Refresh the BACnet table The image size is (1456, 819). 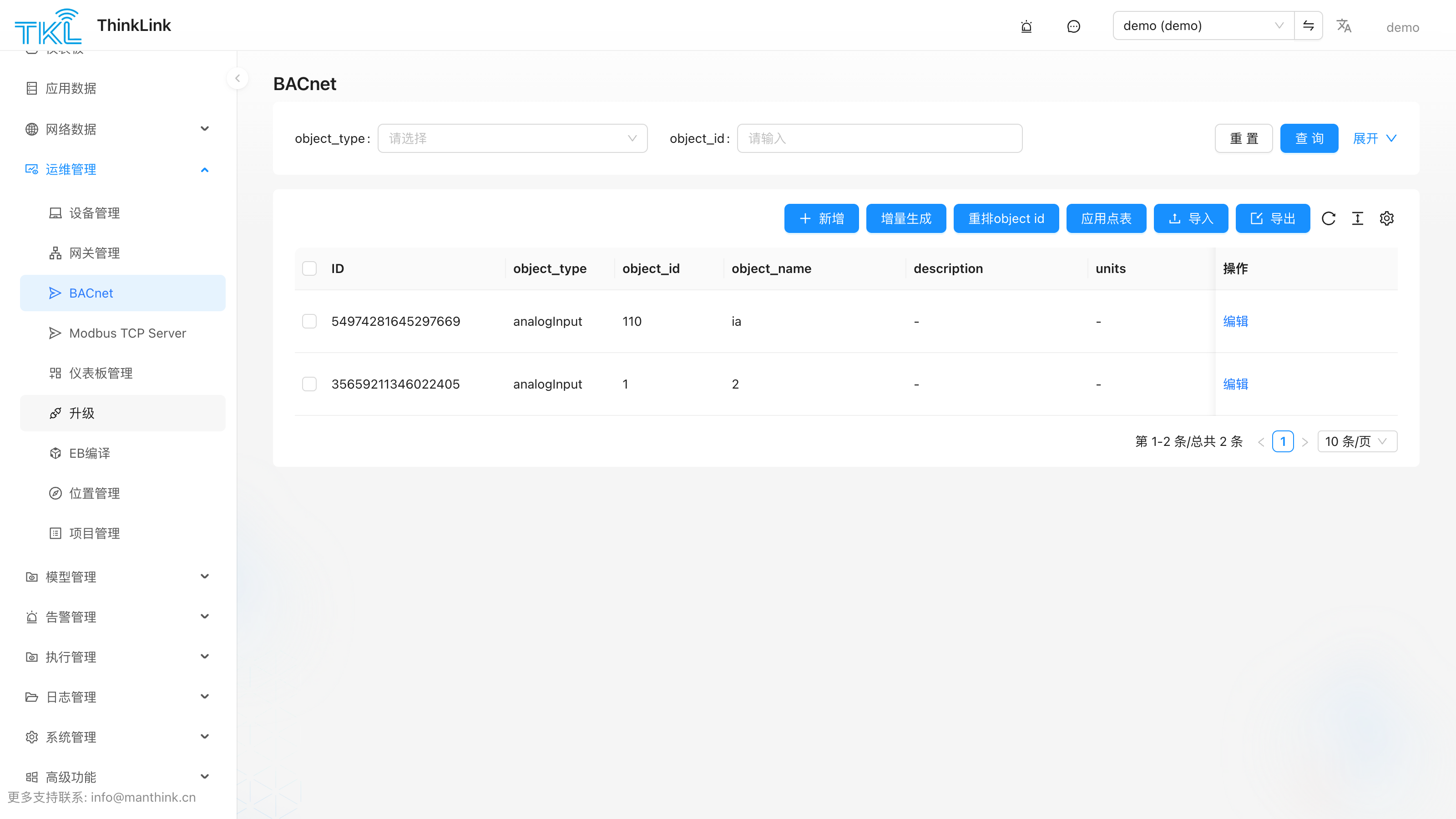[x=1328, y=218]
